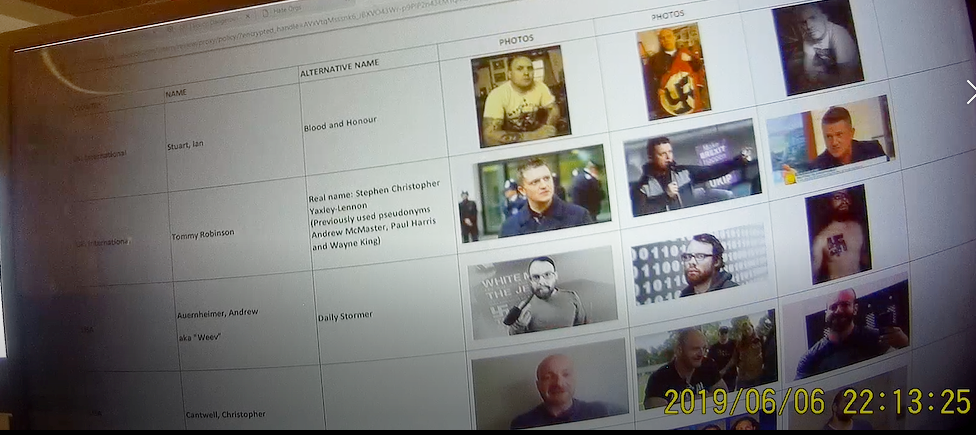
Task: Open photo of speaker beside UKIP sign
Action: pos(692,168)
